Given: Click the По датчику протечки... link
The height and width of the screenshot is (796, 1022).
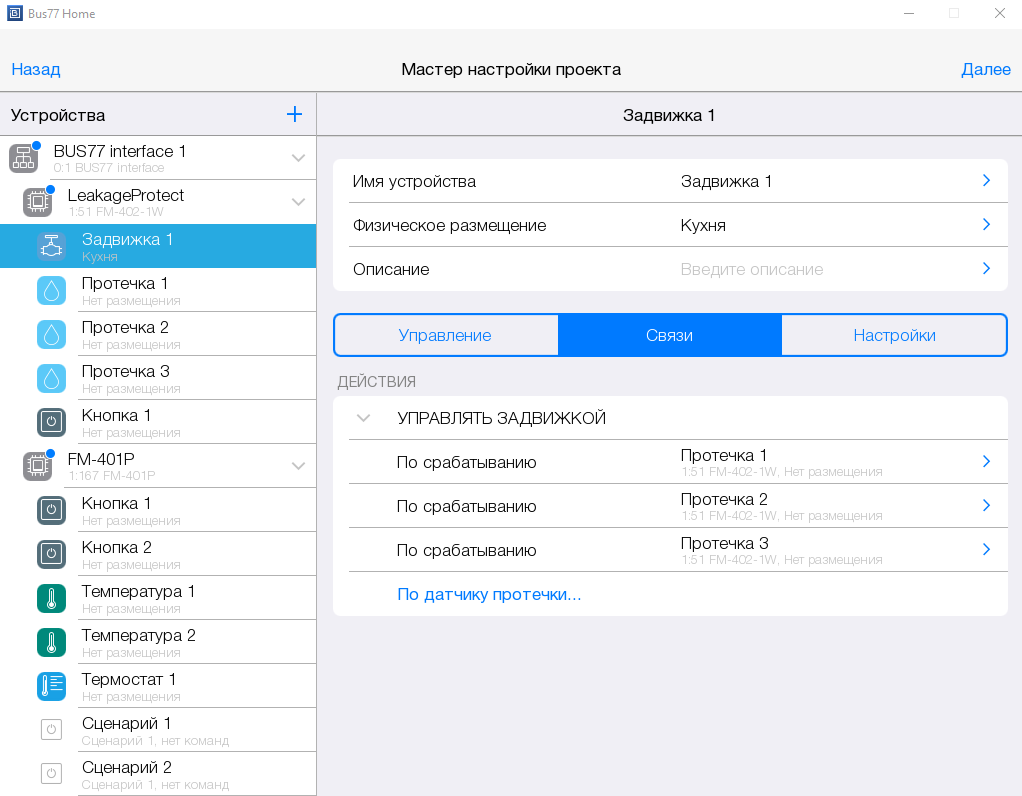Looking at the screenshot, I should point(489,594).
